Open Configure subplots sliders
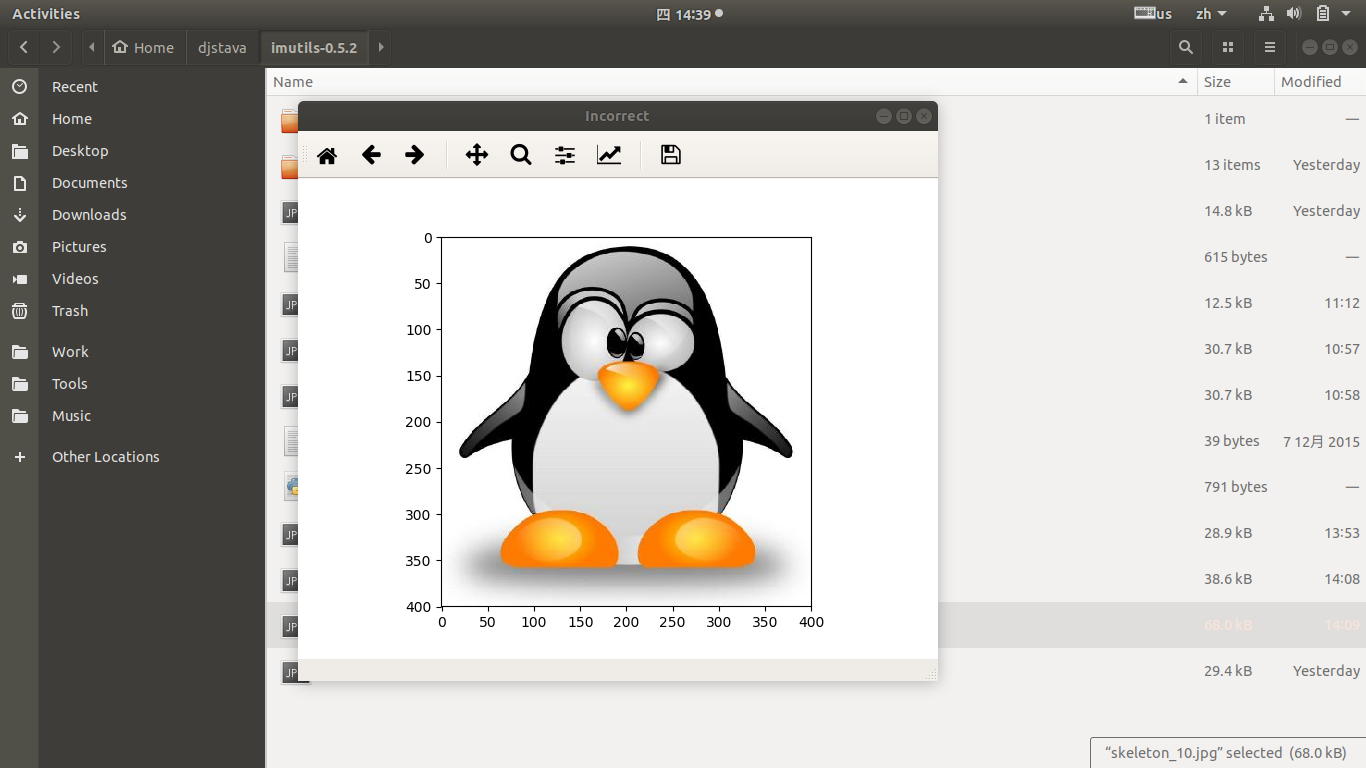This screenshot has height=768, width=1366. pyautogui.click(x=565, y=155)
